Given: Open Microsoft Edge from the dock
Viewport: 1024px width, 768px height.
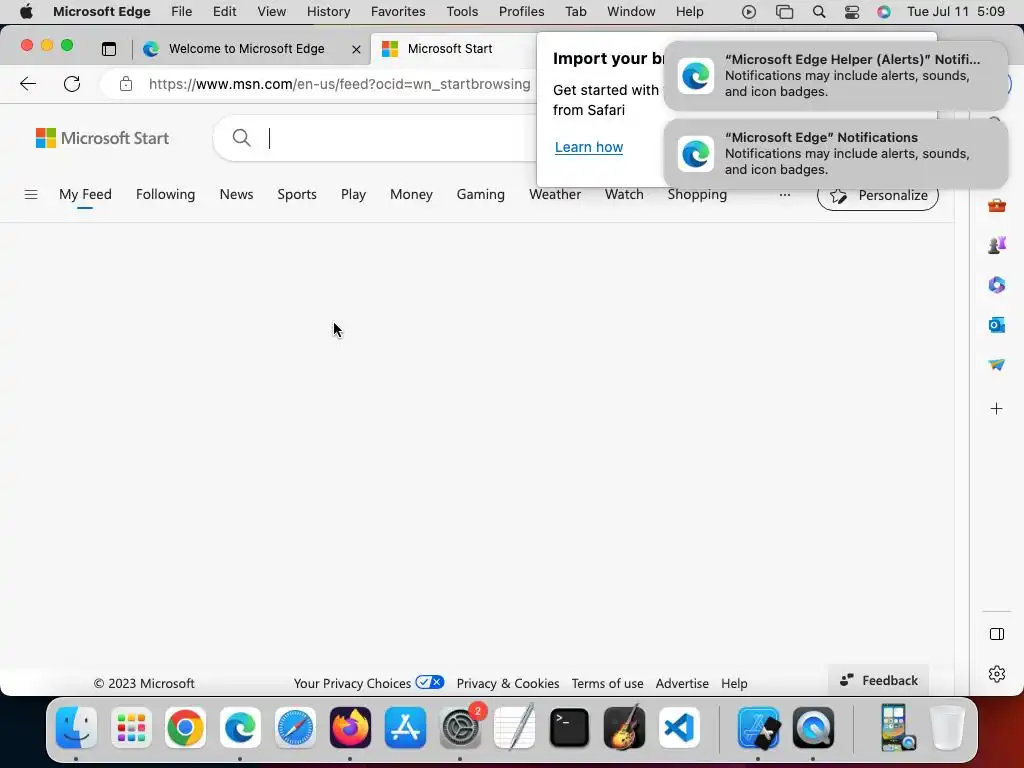Looking at the screenshot, I should click(x=240, y=728).
